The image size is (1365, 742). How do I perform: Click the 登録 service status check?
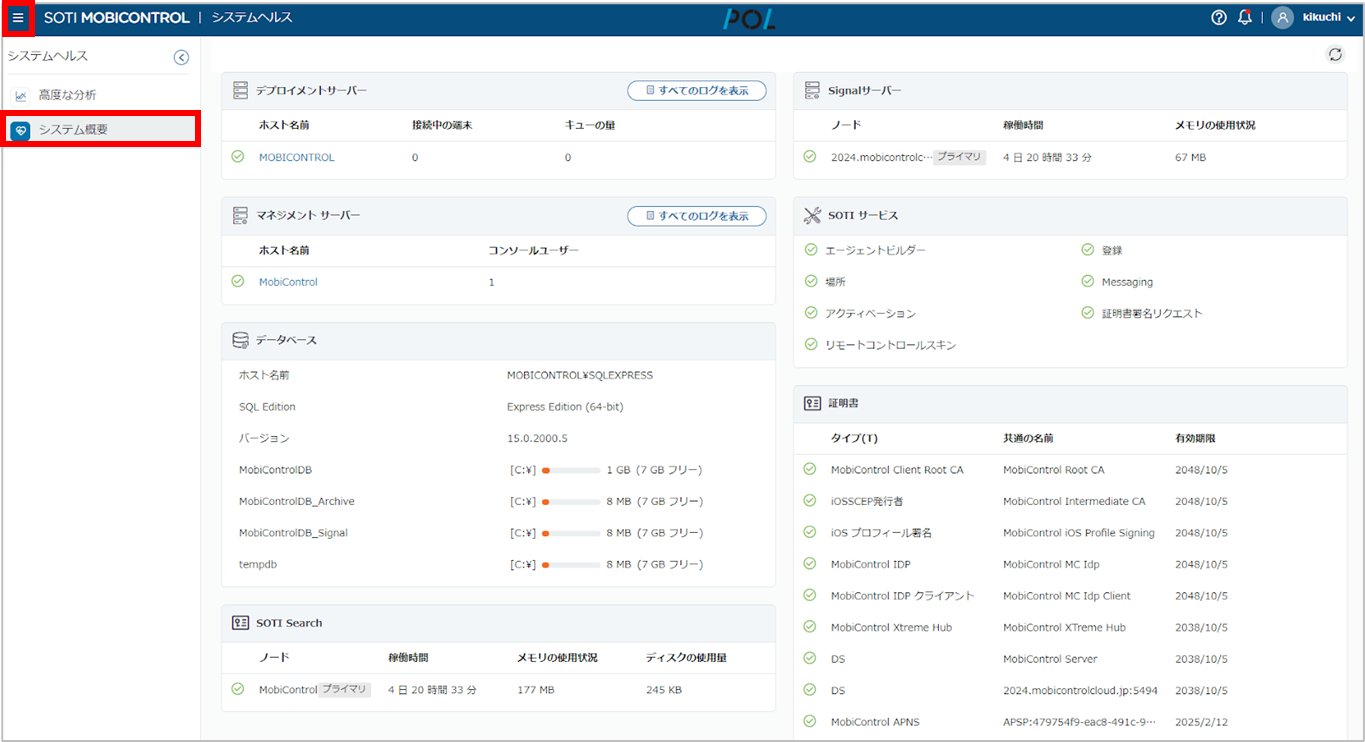click(1088, 250)
